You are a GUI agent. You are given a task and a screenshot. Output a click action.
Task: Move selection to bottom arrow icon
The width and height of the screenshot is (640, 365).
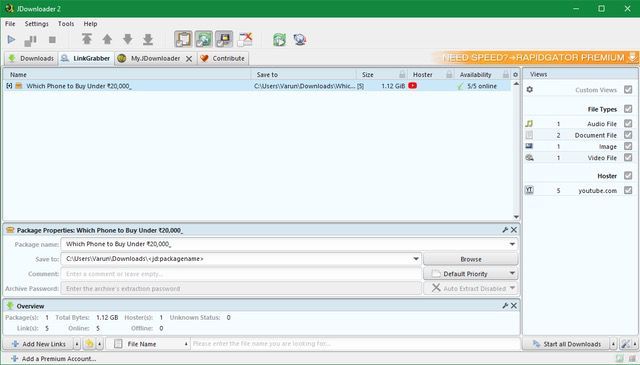coord(148,39)
